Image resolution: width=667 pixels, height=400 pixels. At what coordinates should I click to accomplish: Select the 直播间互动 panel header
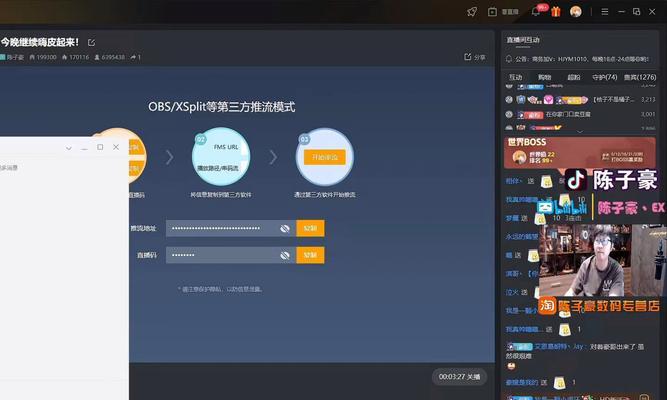tap(523, 40)
